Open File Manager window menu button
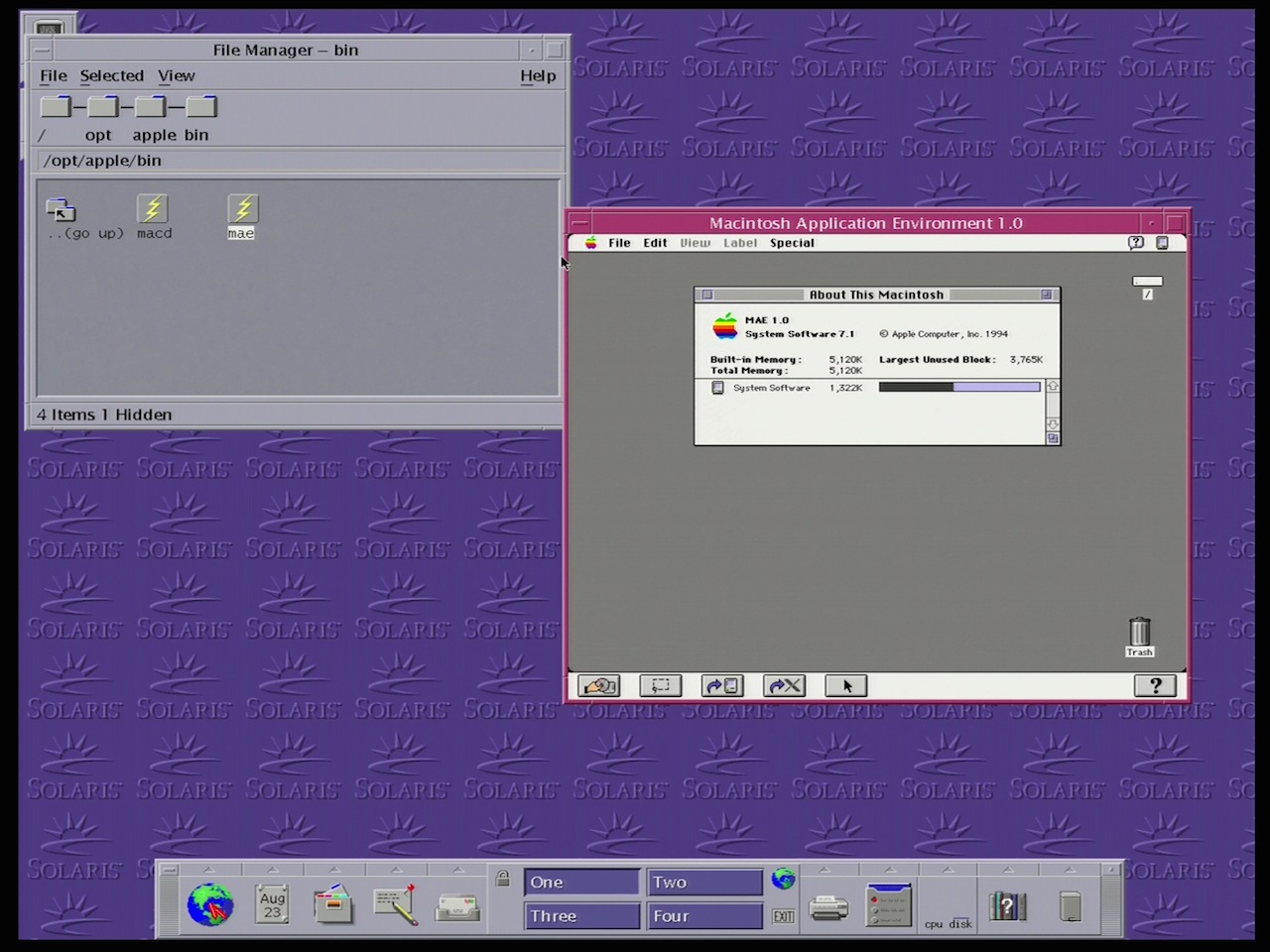 coord(42,50)
